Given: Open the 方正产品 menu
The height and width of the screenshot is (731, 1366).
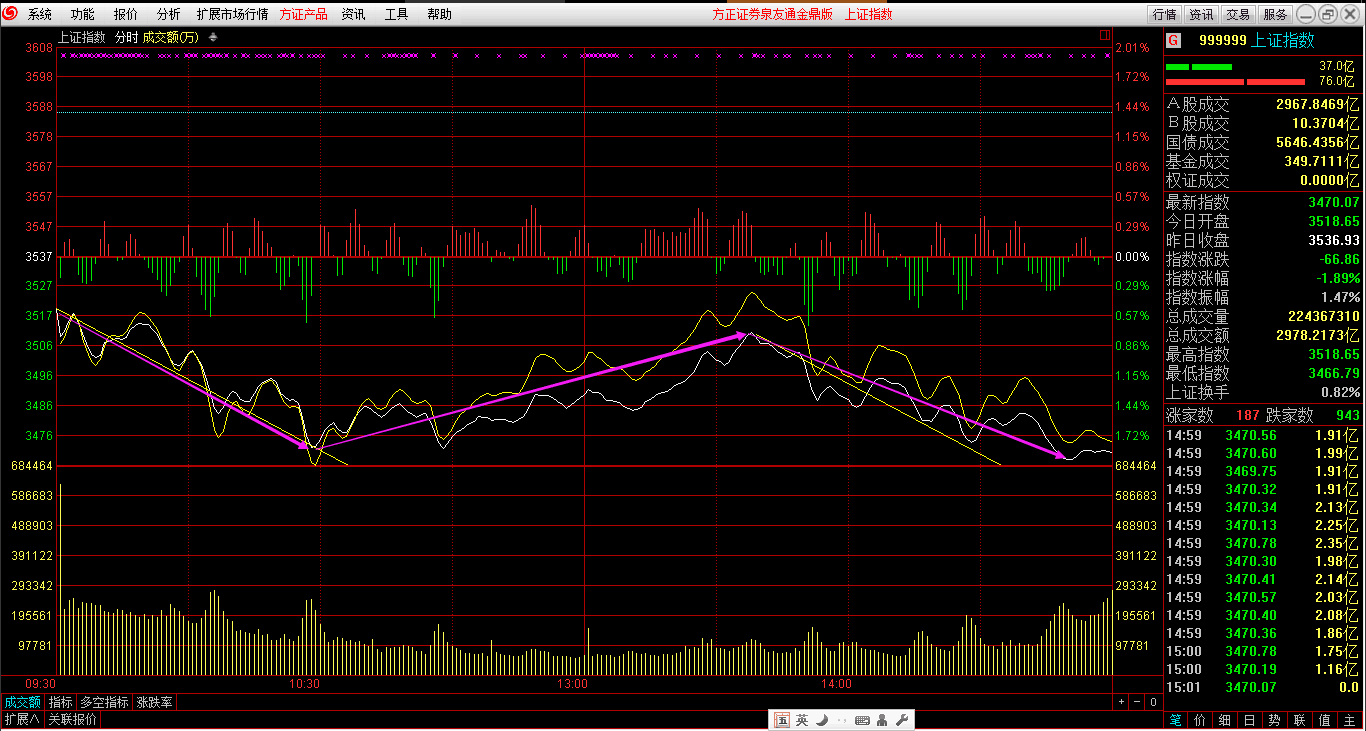Looking at the screenshot, I should [304, 14].
